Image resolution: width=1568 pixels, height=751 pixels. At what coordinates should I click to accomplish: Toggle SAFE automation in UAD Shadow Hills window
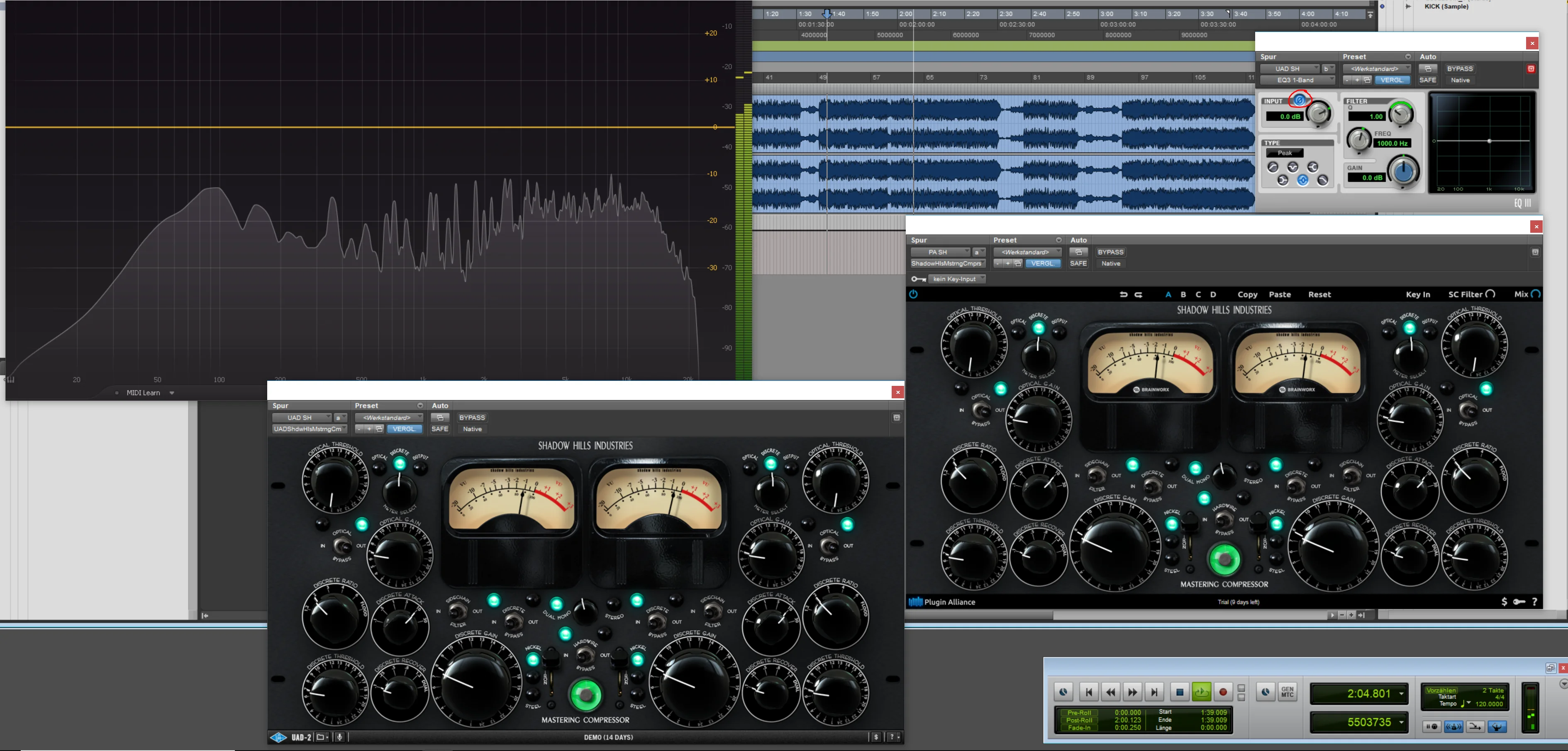(439, 429)
